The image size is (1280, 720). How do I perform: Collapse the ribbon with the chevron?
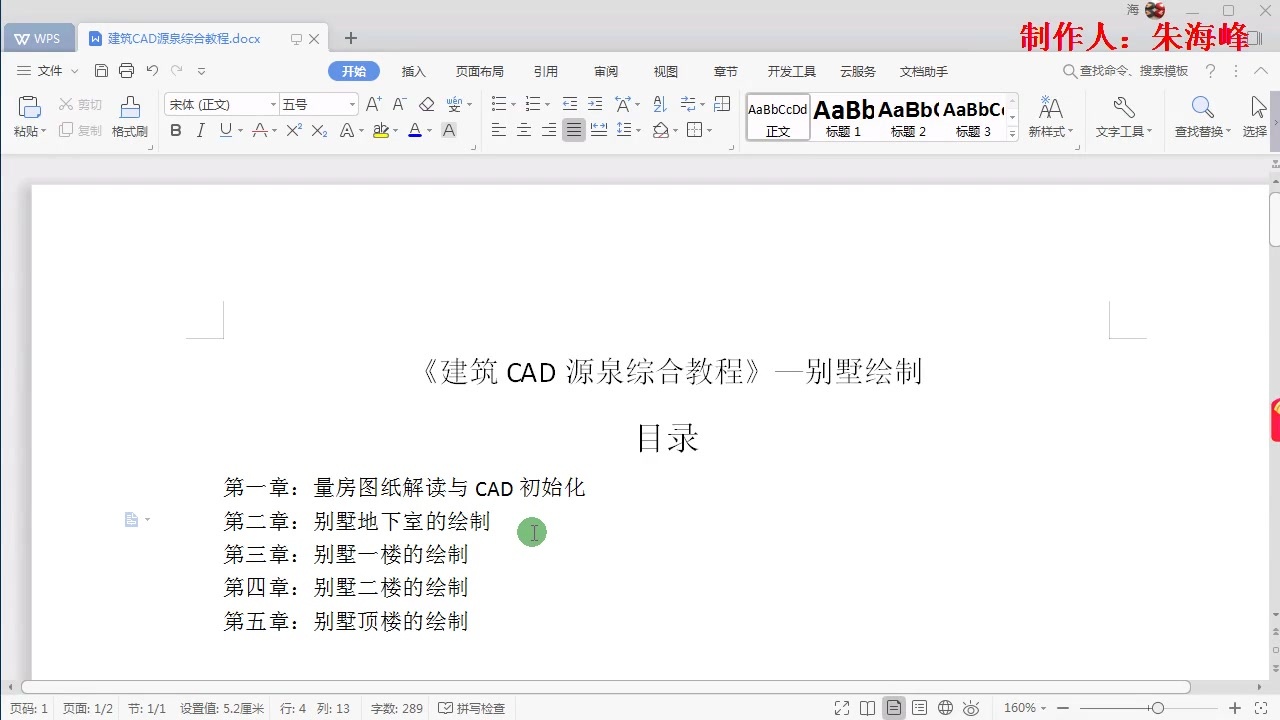click(x=1261, y=71)
